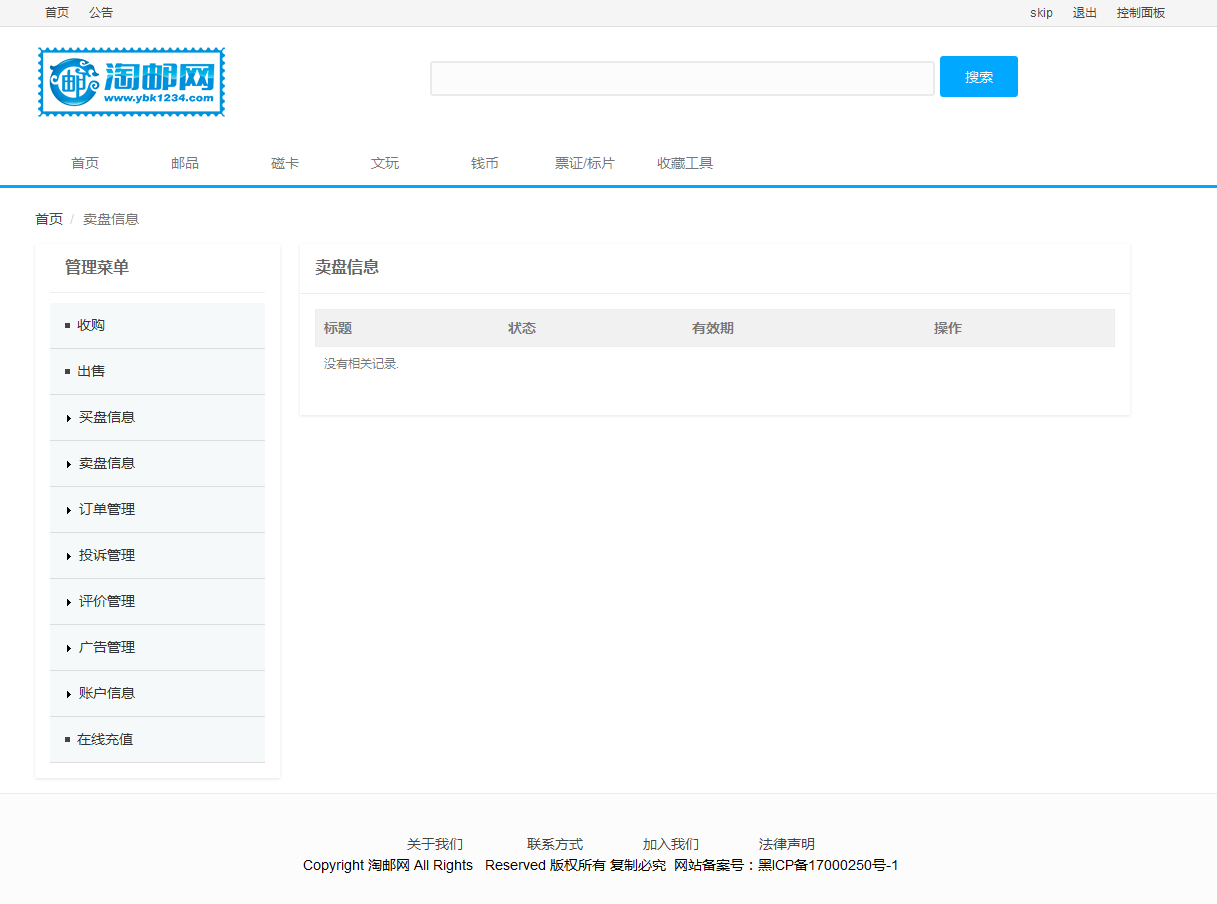Open 加入我们 footer link
Screen dimensions: 1217x904
(x=671, y=844)
